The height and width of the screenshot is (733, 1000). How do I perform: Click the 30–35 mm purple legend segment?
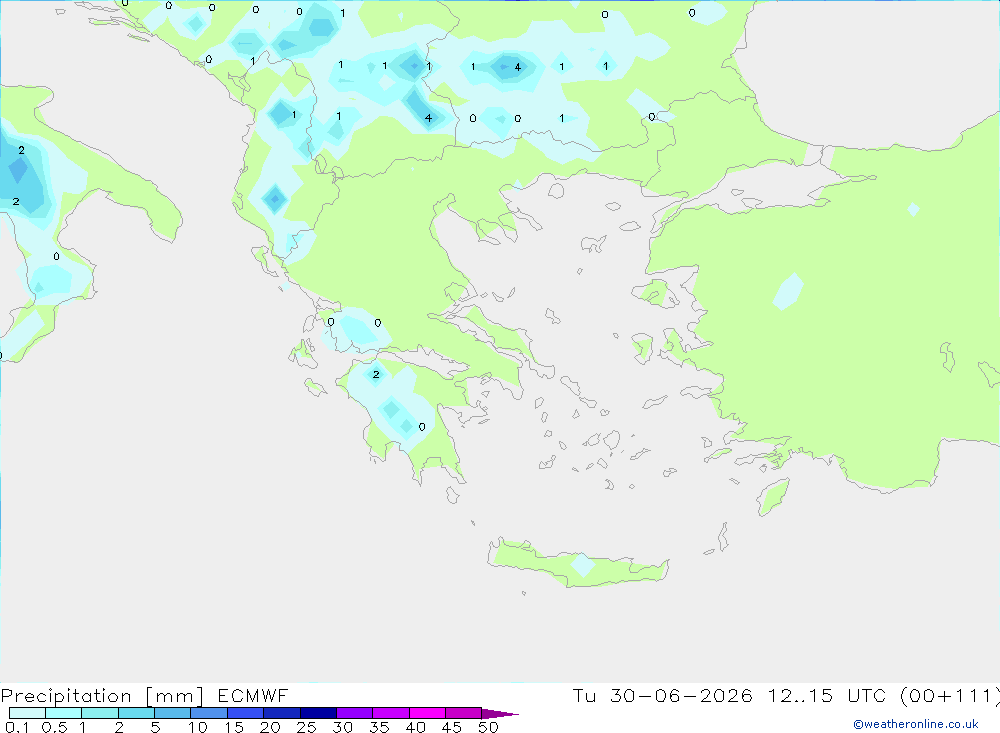(x=354, y=713)
